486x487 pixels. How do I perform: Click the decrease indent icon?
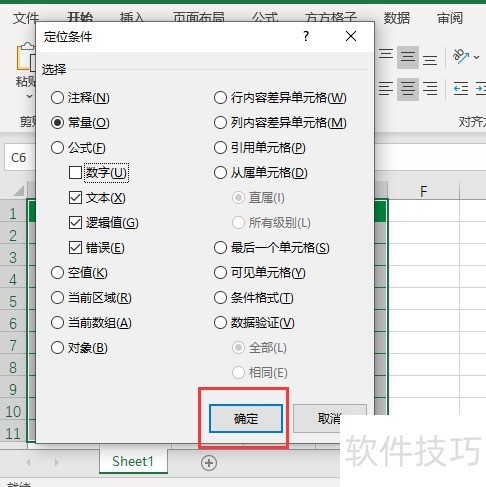461,89
